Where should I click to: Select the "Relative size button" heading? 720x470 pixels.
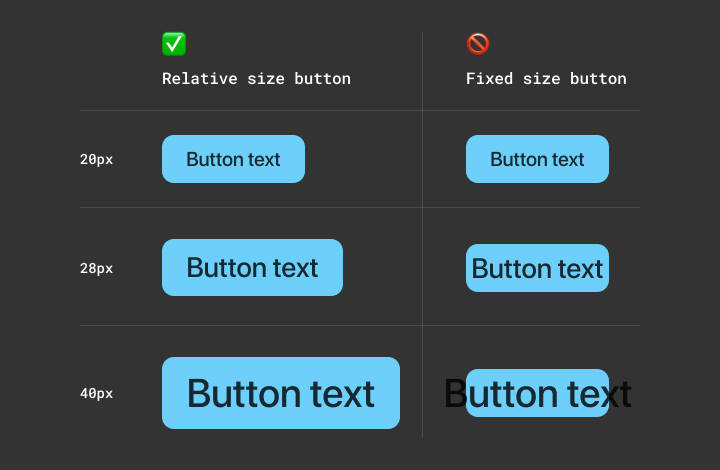click(x=256, y=79)
